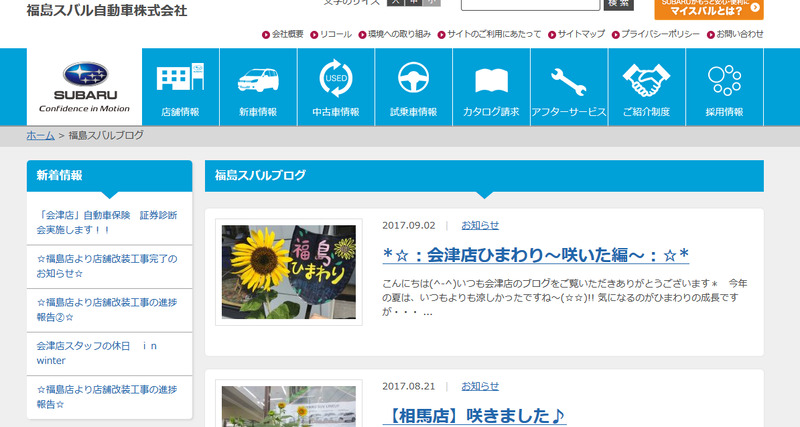Set text size to 大
The image size is (800, 427).
(x=395, y=3)
